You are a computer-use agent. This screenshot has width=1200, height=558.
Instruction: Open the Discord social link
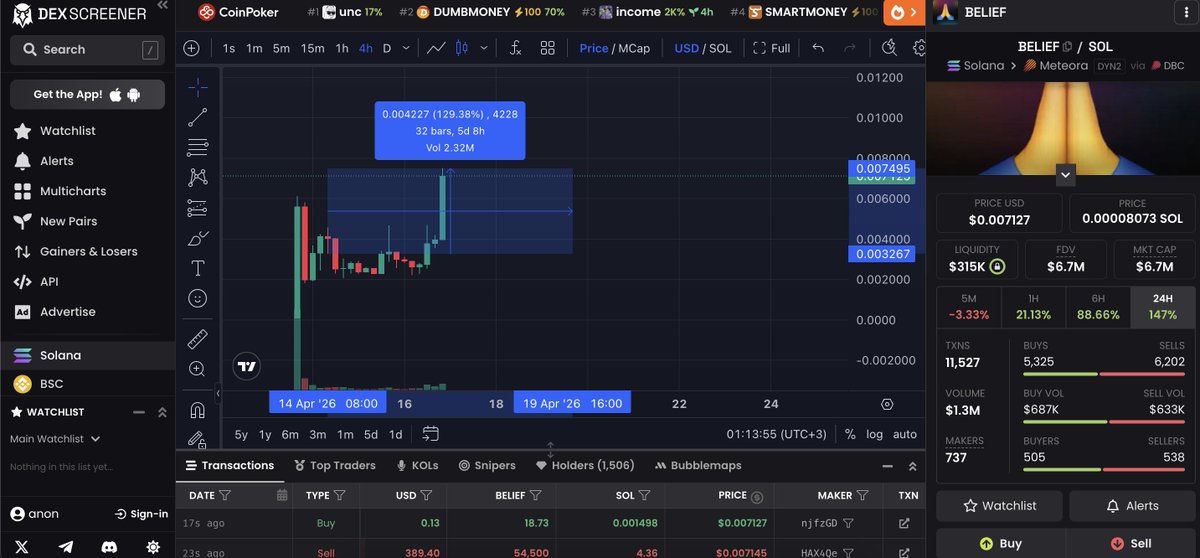(109, 546)
